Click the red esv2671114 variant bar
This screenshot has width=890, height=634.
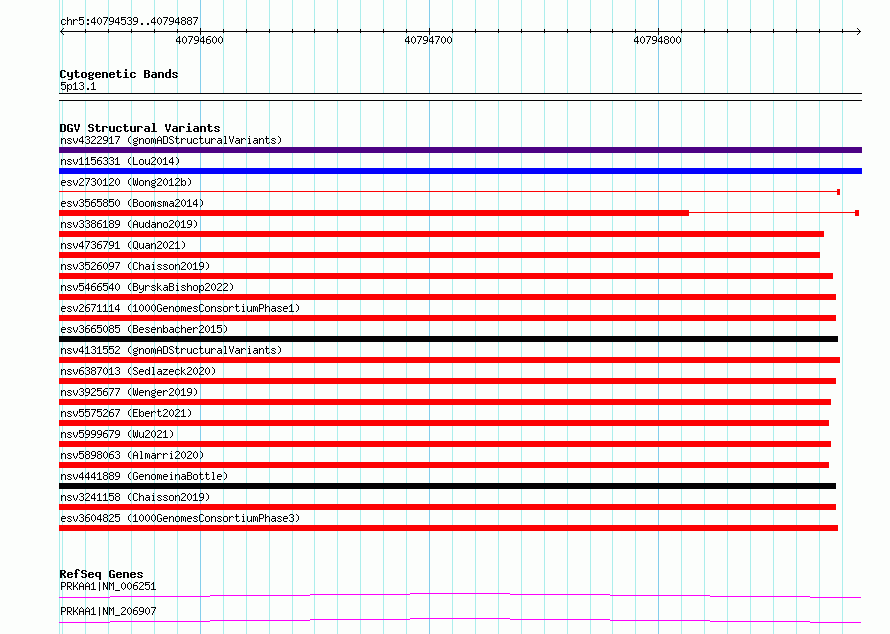click(x=447, y=318)
